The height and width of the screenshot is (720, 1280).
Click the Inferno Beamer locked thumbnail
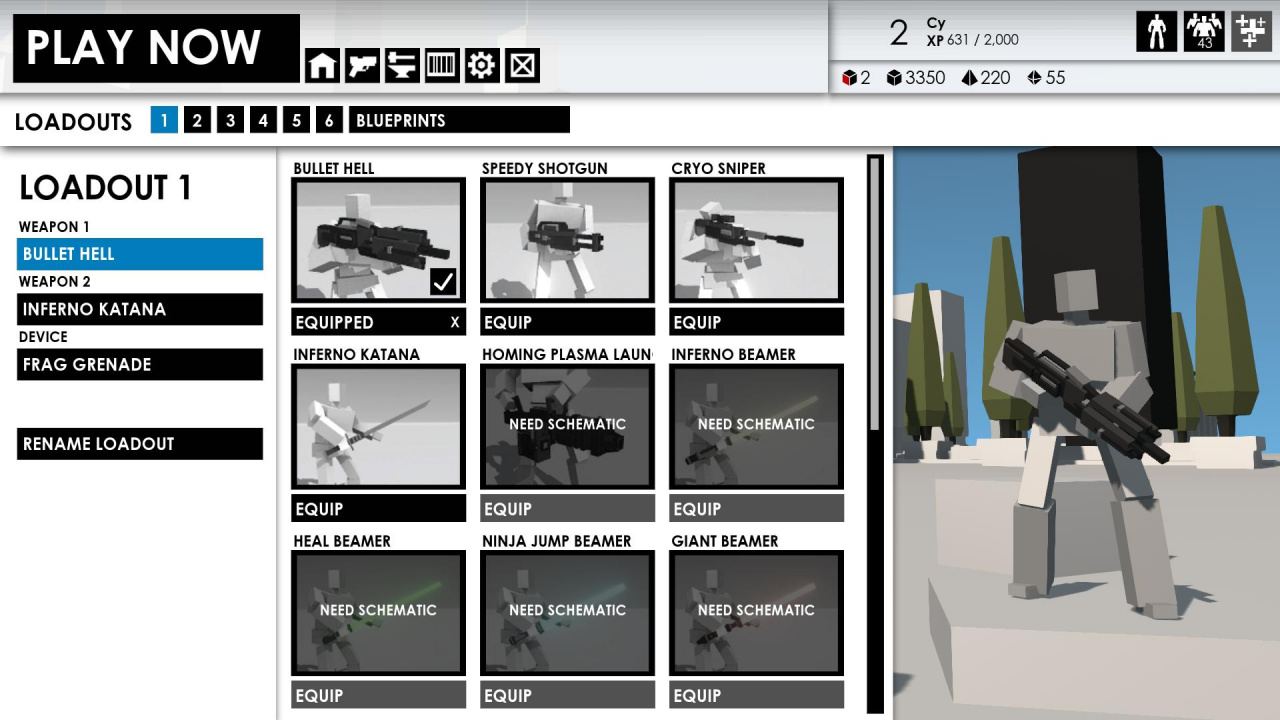[757, 427]
